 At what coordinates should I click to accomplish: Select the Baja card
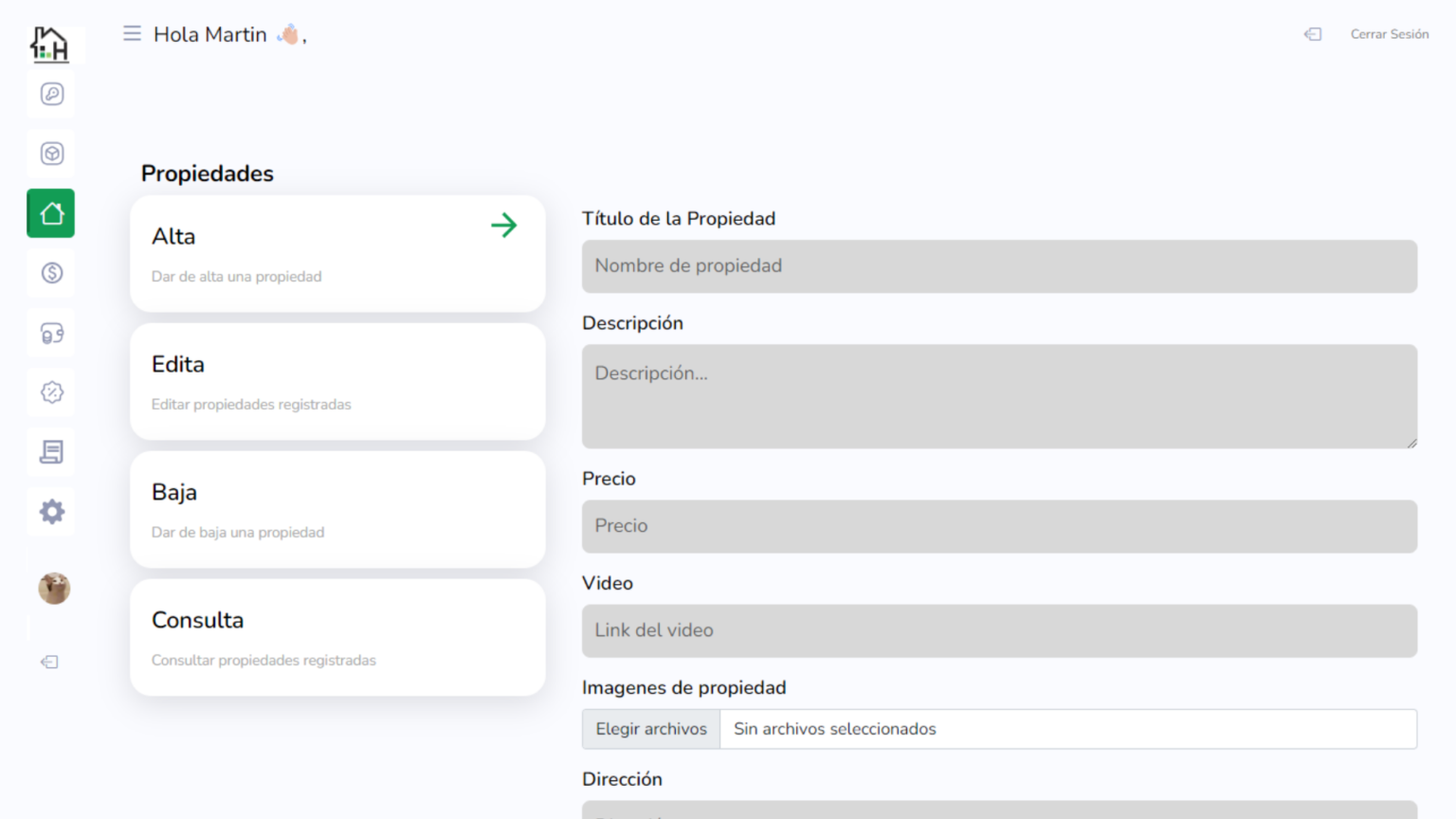click(337, 509)
